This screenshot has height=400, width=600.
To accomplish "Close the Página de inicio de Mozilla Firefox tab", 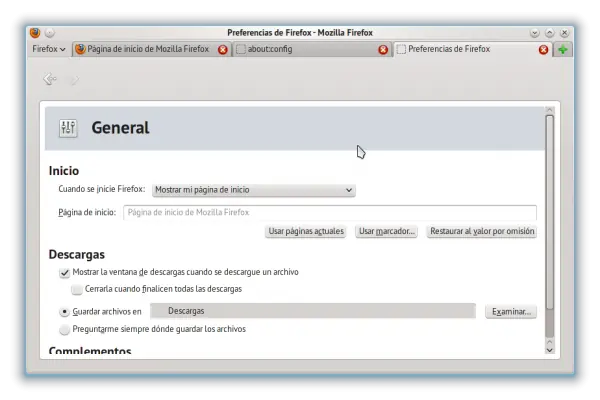I will coord(222,49).
